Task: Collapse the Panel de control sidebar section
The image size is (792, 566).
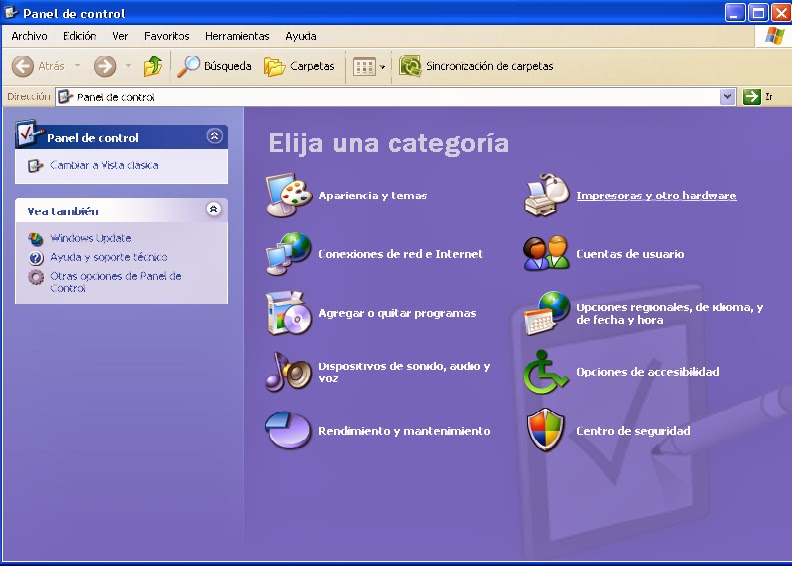Action: point(214,136)
